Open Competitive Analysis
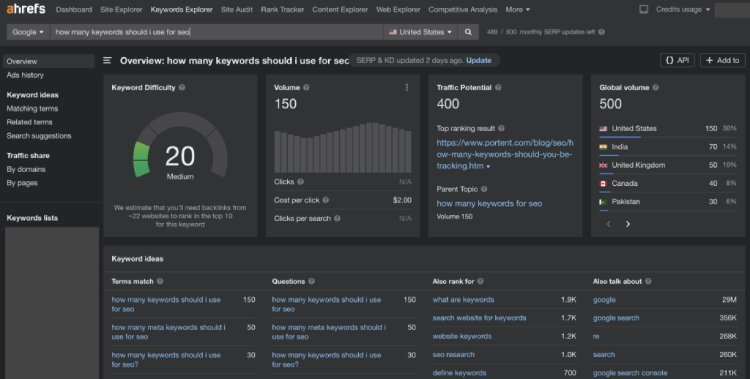The width and height of the screenshot is (750, 379). 463,10
